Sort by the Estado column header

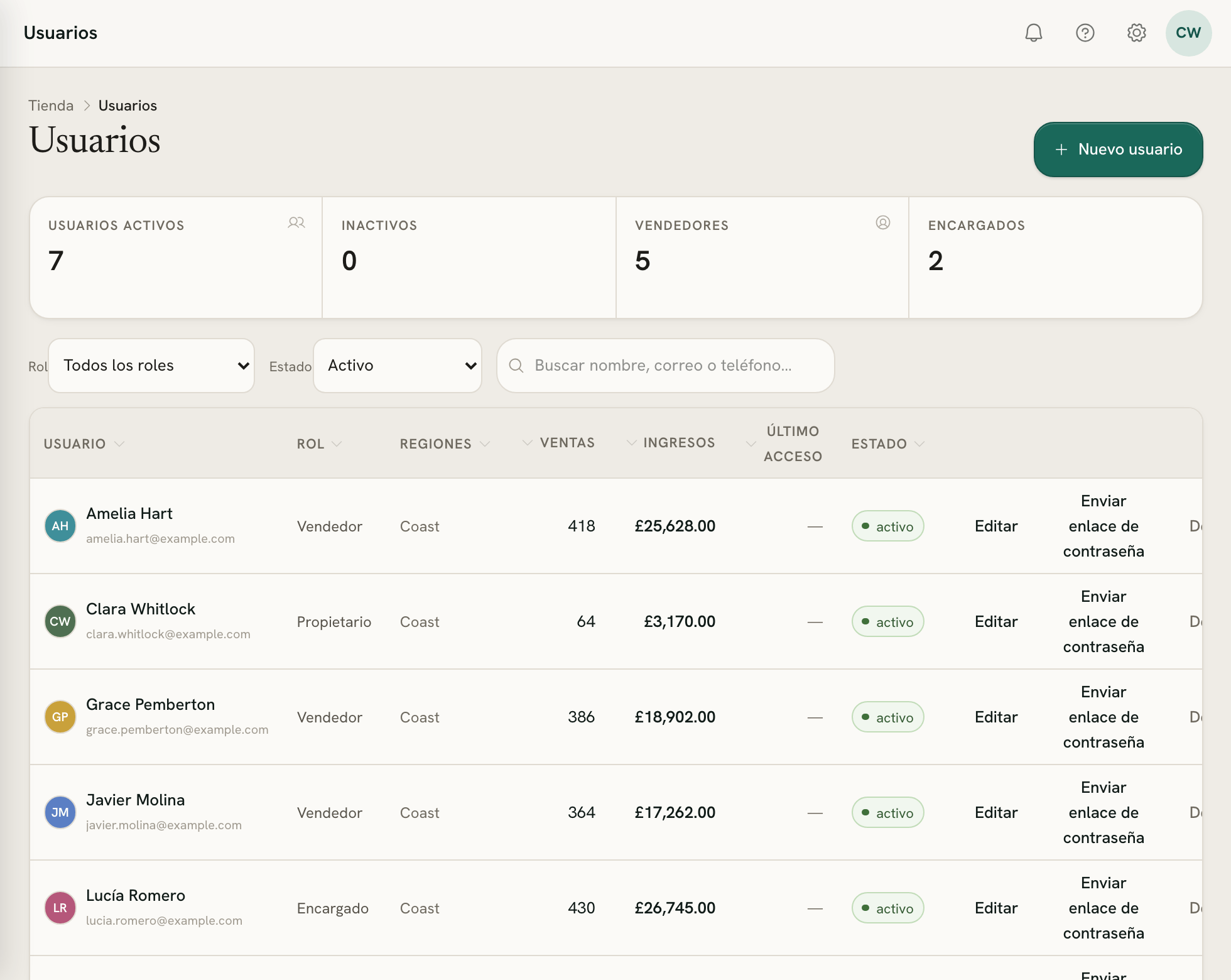click(888, 444)
